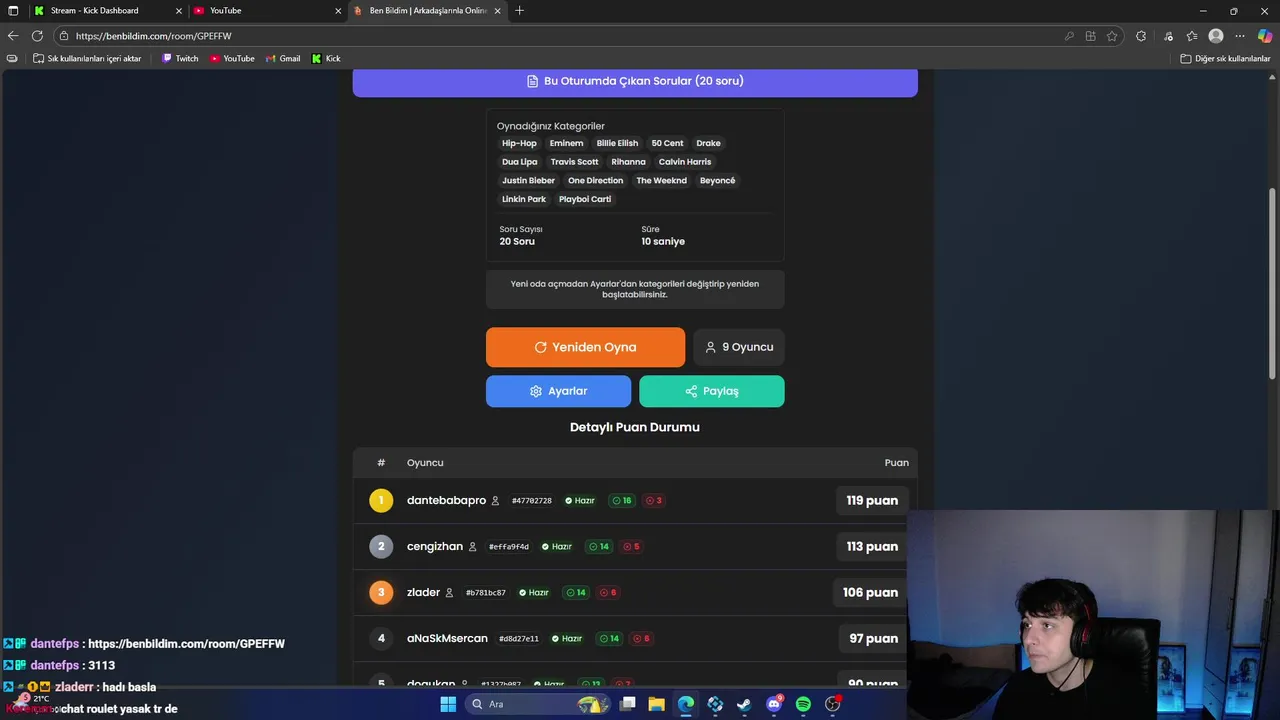The height and width of the screenshot is (720, 1280).
Task: Click the Paylaş share button
Action: [x=712, y=391]
